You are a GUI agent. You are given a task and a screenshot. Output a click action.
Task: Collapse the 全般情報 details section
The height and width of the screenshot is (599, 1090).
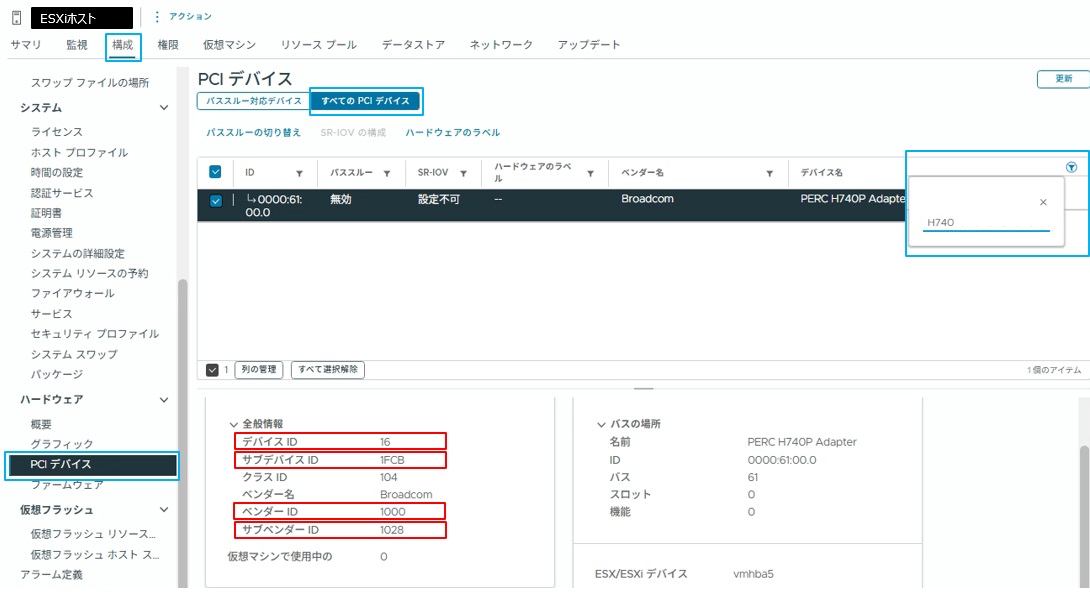(x=234, y=424)
